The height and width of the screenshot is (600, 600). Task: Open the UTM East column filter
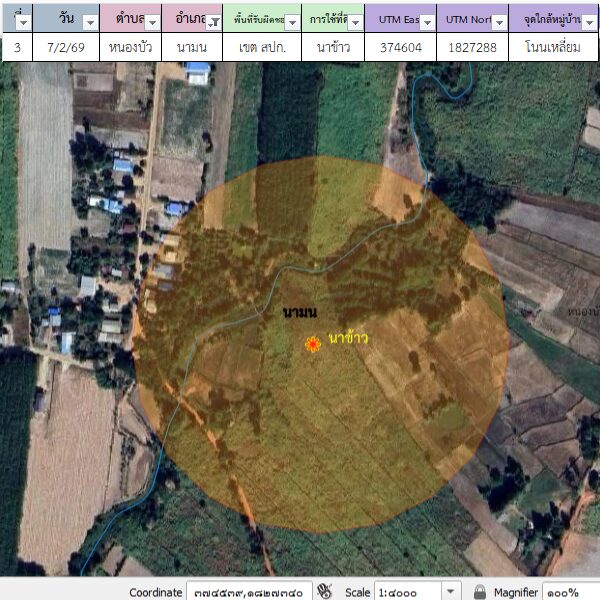[x=426, y=22]
